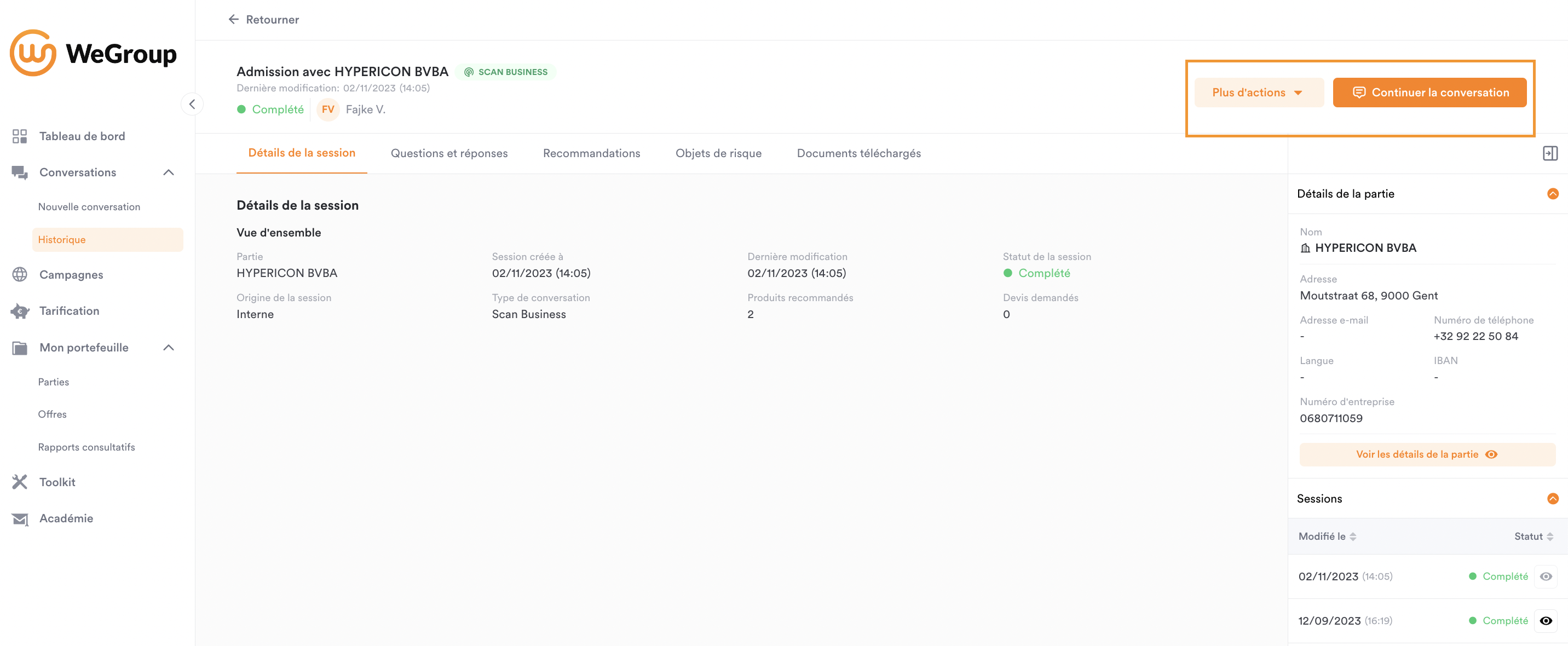Click the building icon beside HYPERICON BVBA
The height and width of the screenshot is (646, 1568).
pyautogui.click(x=1305, y=249)
